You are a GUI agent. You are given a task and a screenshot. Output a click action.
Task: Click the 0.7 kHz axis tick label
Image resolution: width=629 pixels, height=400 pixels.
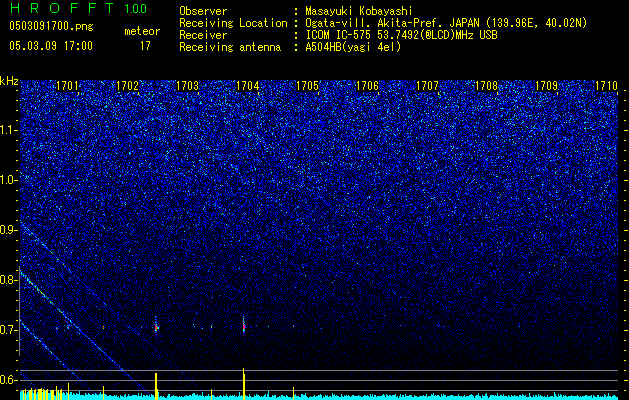click(x=8, y=330)
